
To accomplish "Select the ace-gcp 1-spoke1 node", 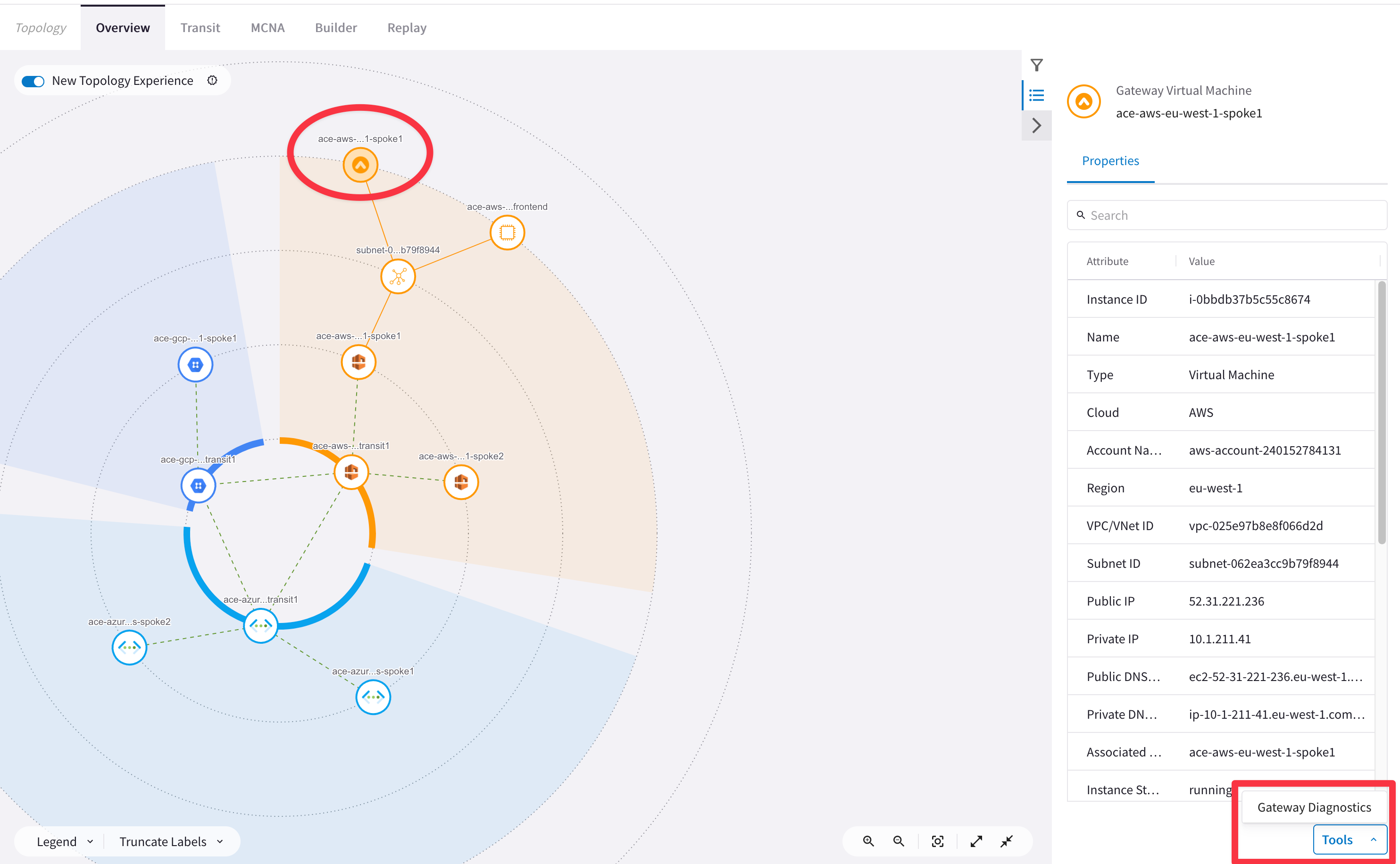I will coord(195,365).
